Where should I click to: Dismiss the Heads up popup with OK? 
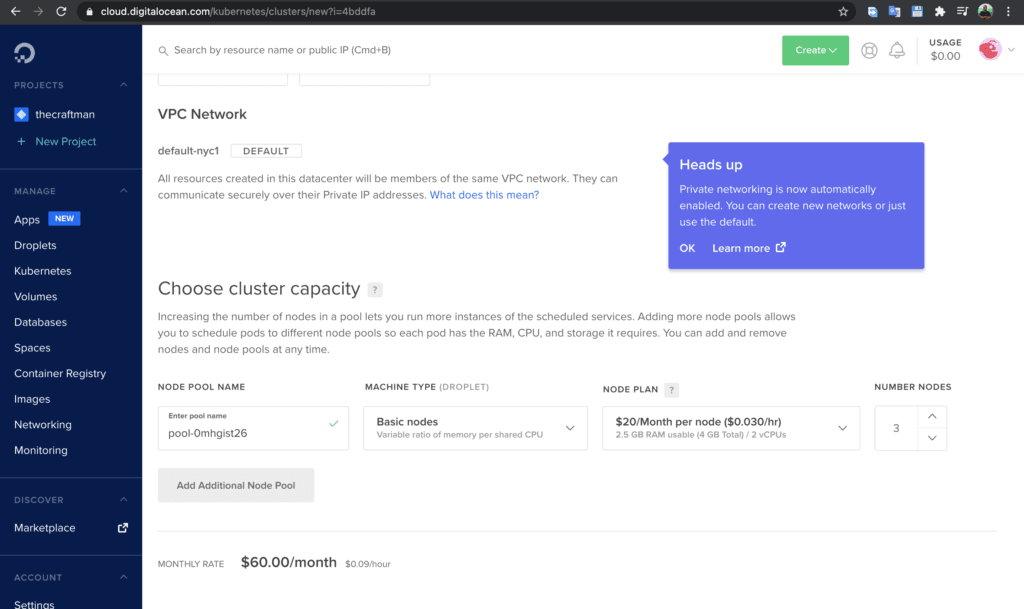[x=687, y=248]
